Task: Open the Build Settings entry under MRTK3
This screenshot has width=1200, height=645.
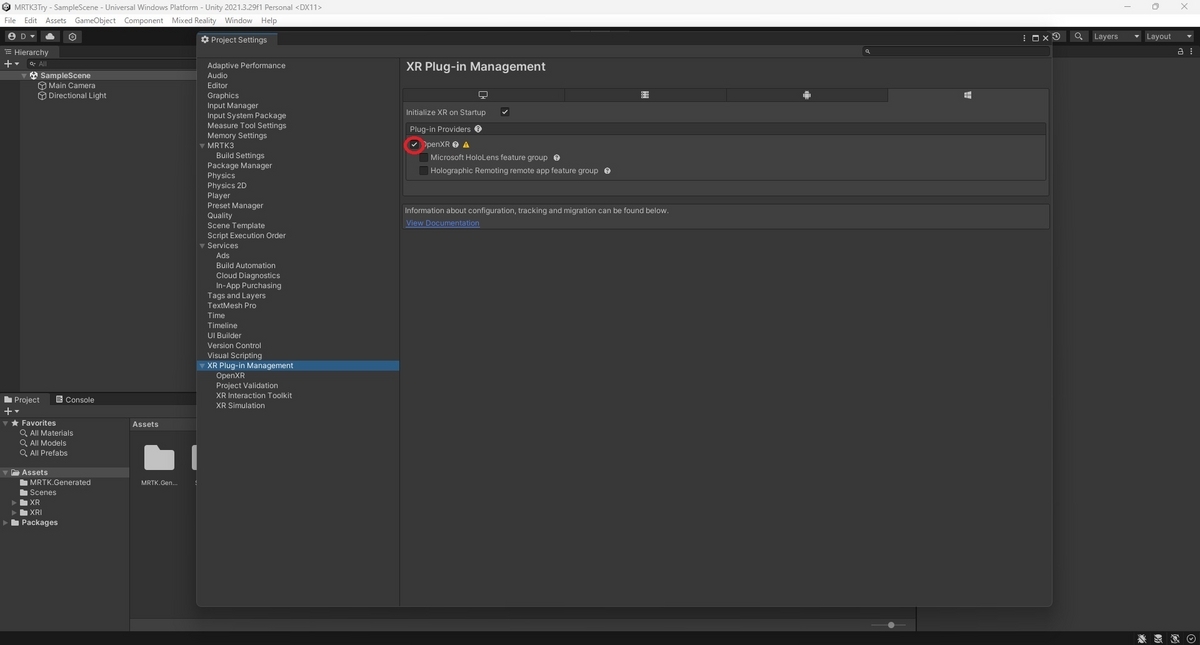Action: click(240, 156)
